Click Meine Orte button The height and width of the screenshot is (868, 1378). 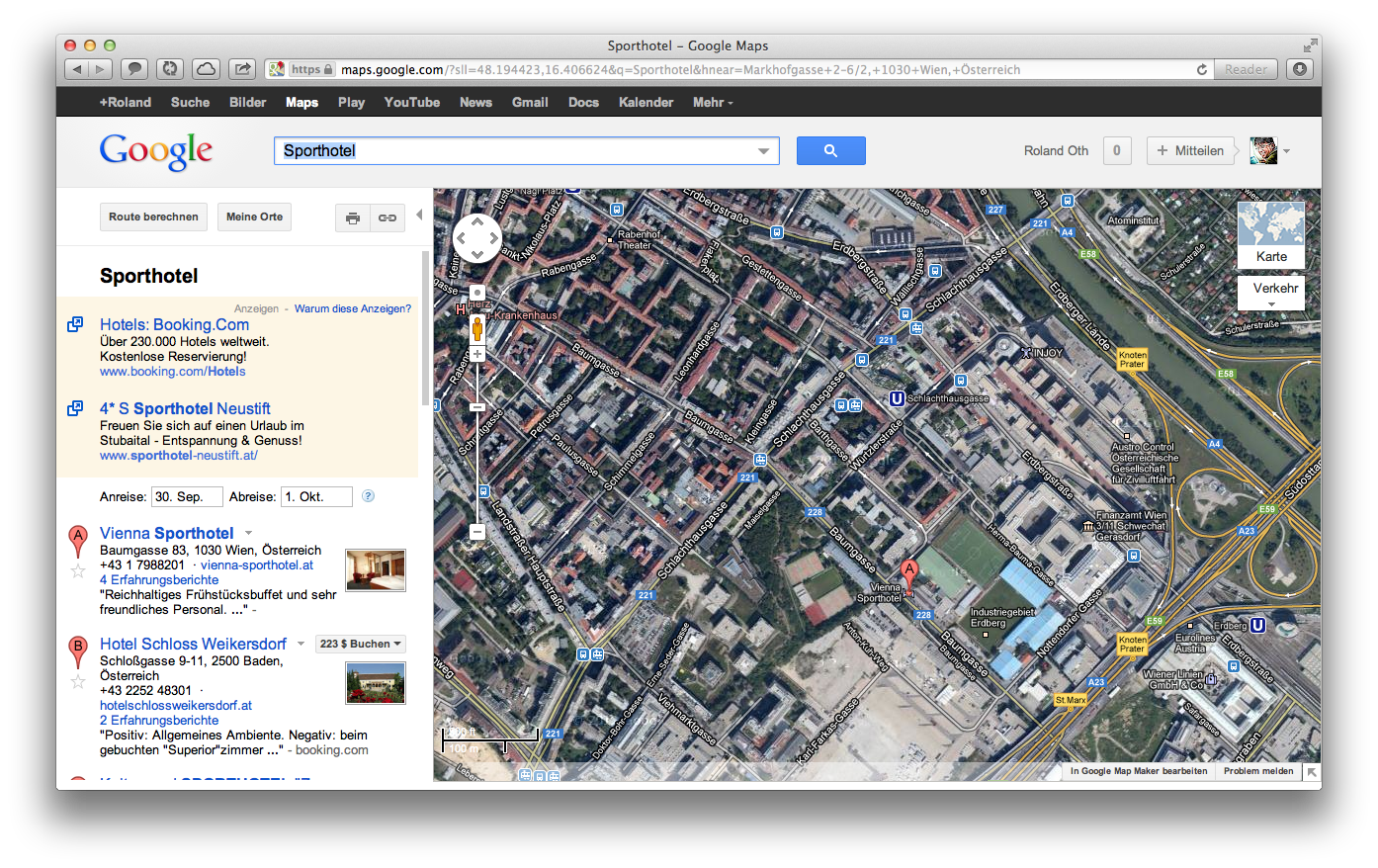[254, 217]
